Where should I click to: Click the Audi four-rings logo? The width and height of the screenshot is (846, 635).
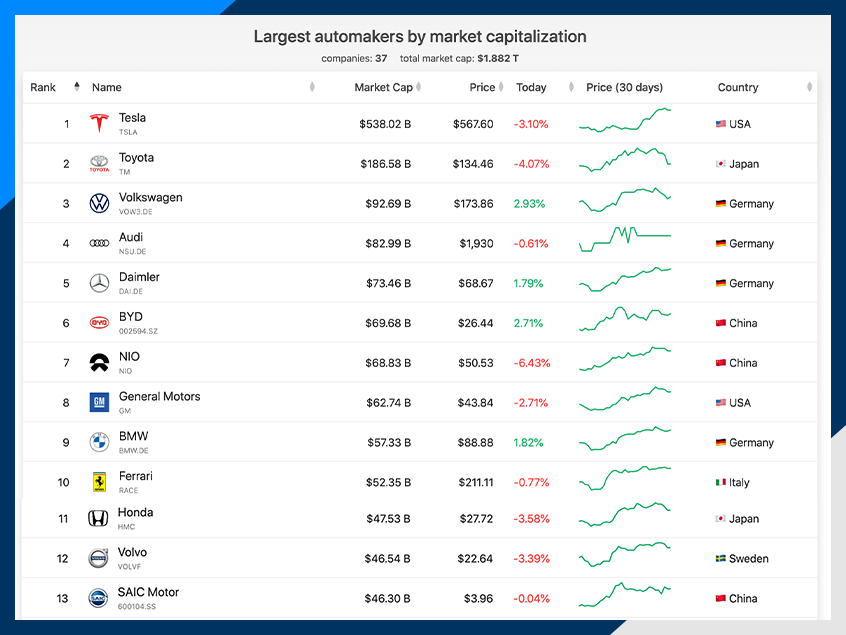point(99,243)
